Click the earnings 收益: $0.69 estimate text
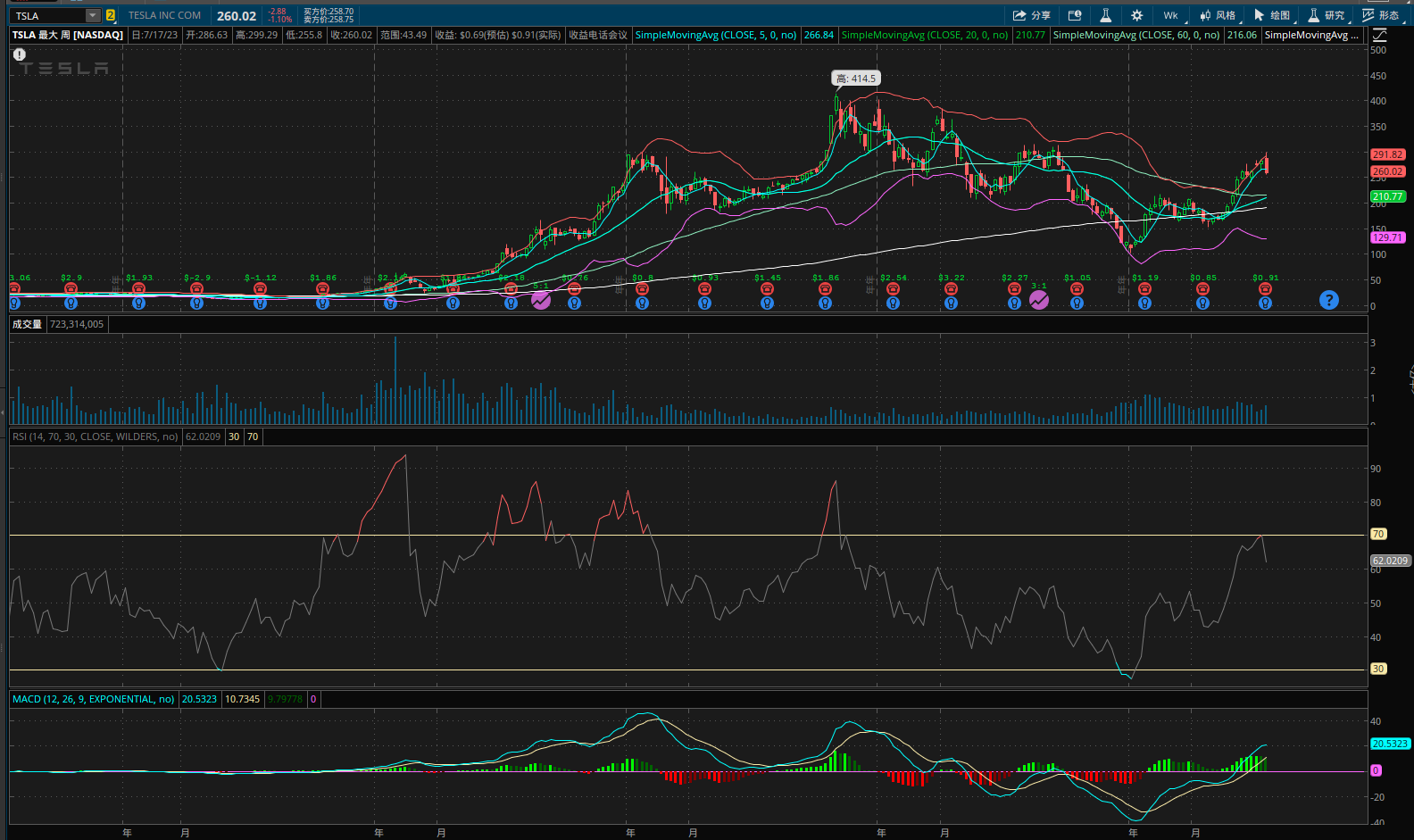Image resolution: width=1414 pixels, height=840 pixels. click(498, 35)
